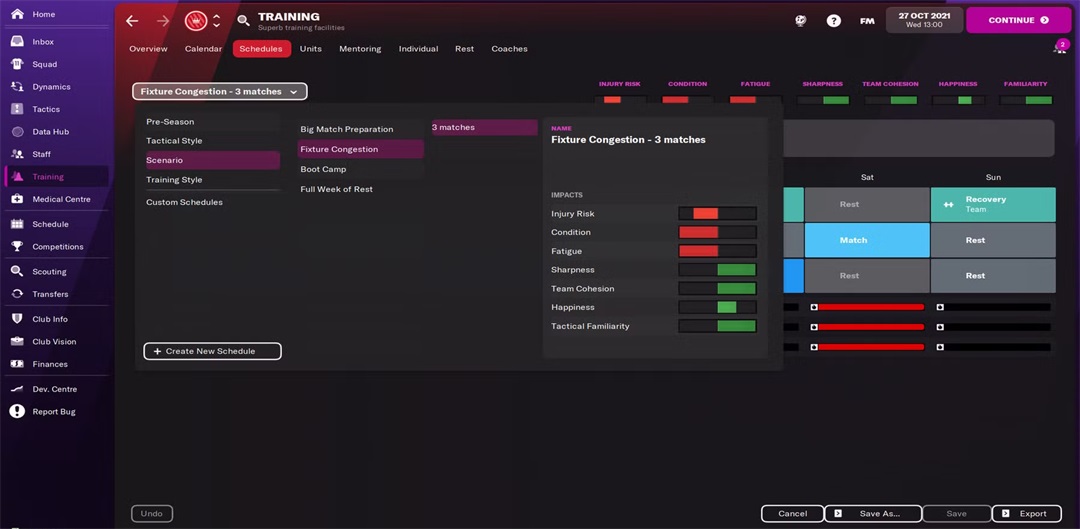Go forward with the right arrow

(x=163, y=21)
